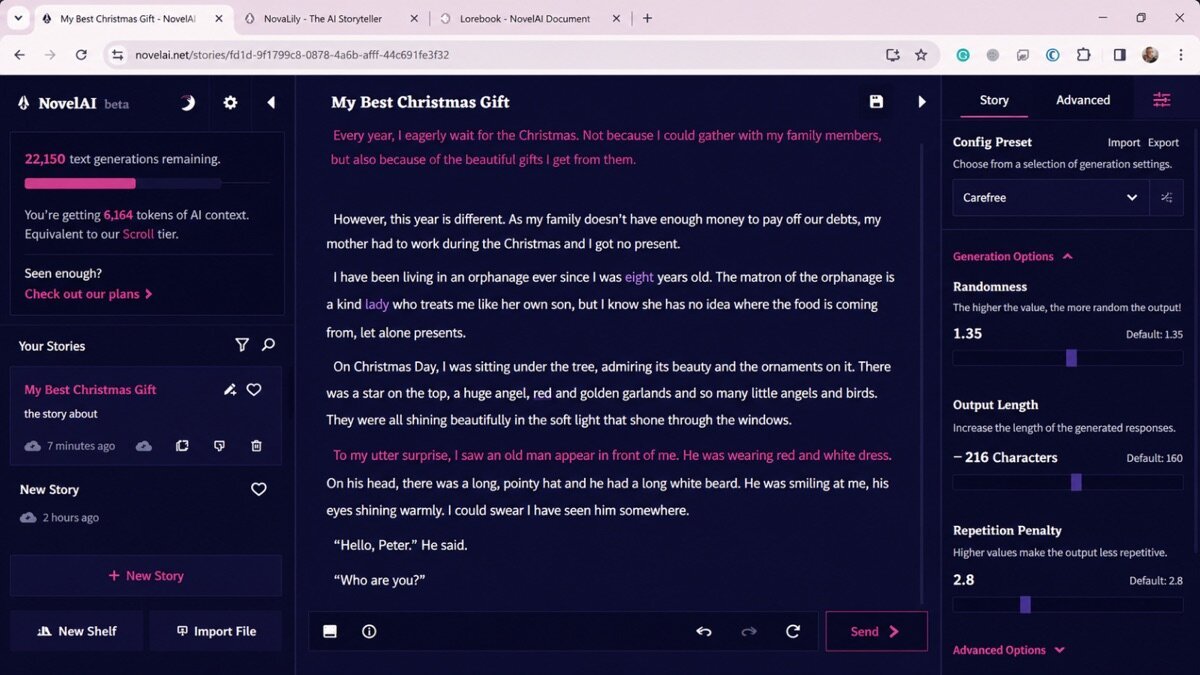Delete My Best Christmas Gift with trash icon
Image resolution: width=1200 pixels, height=675 pixels.
click(256, 446)
